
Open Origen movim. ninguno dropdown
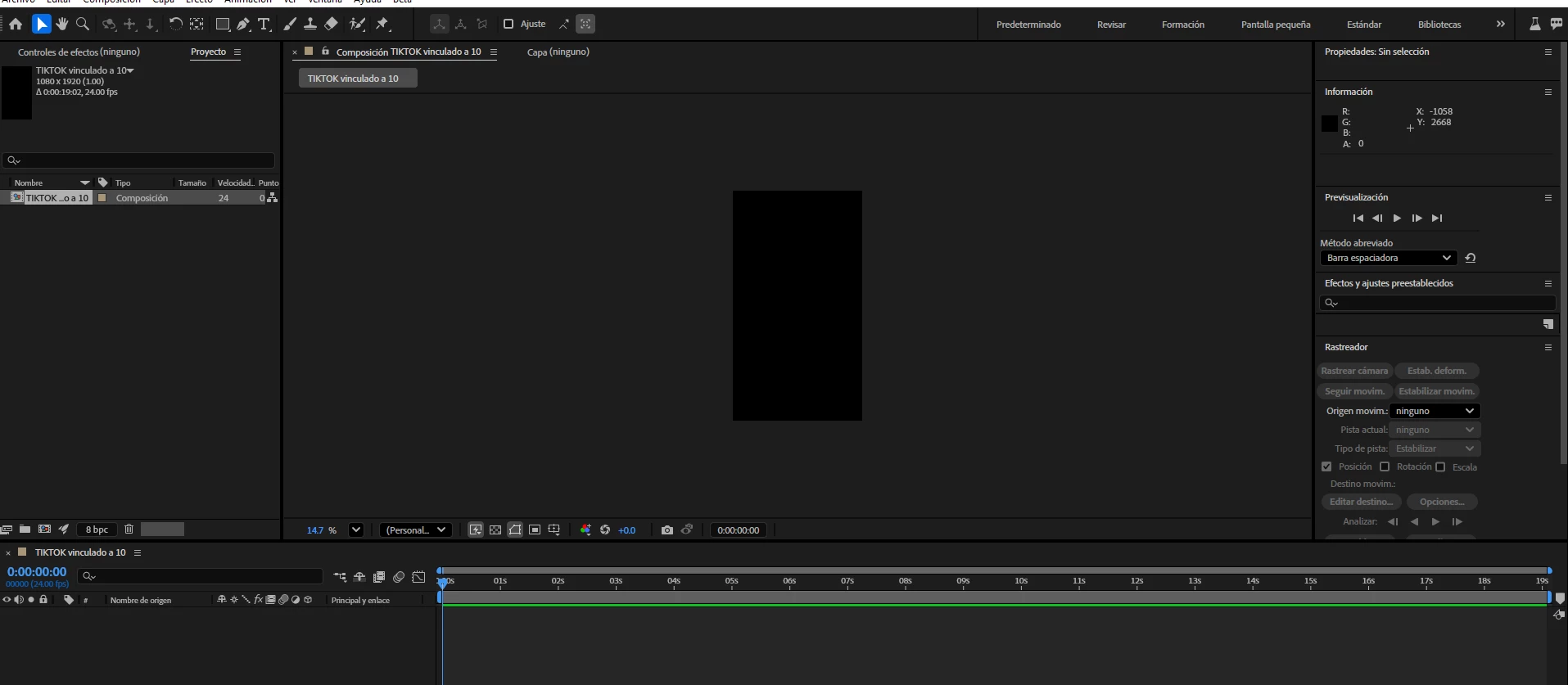pos(1435,411)
